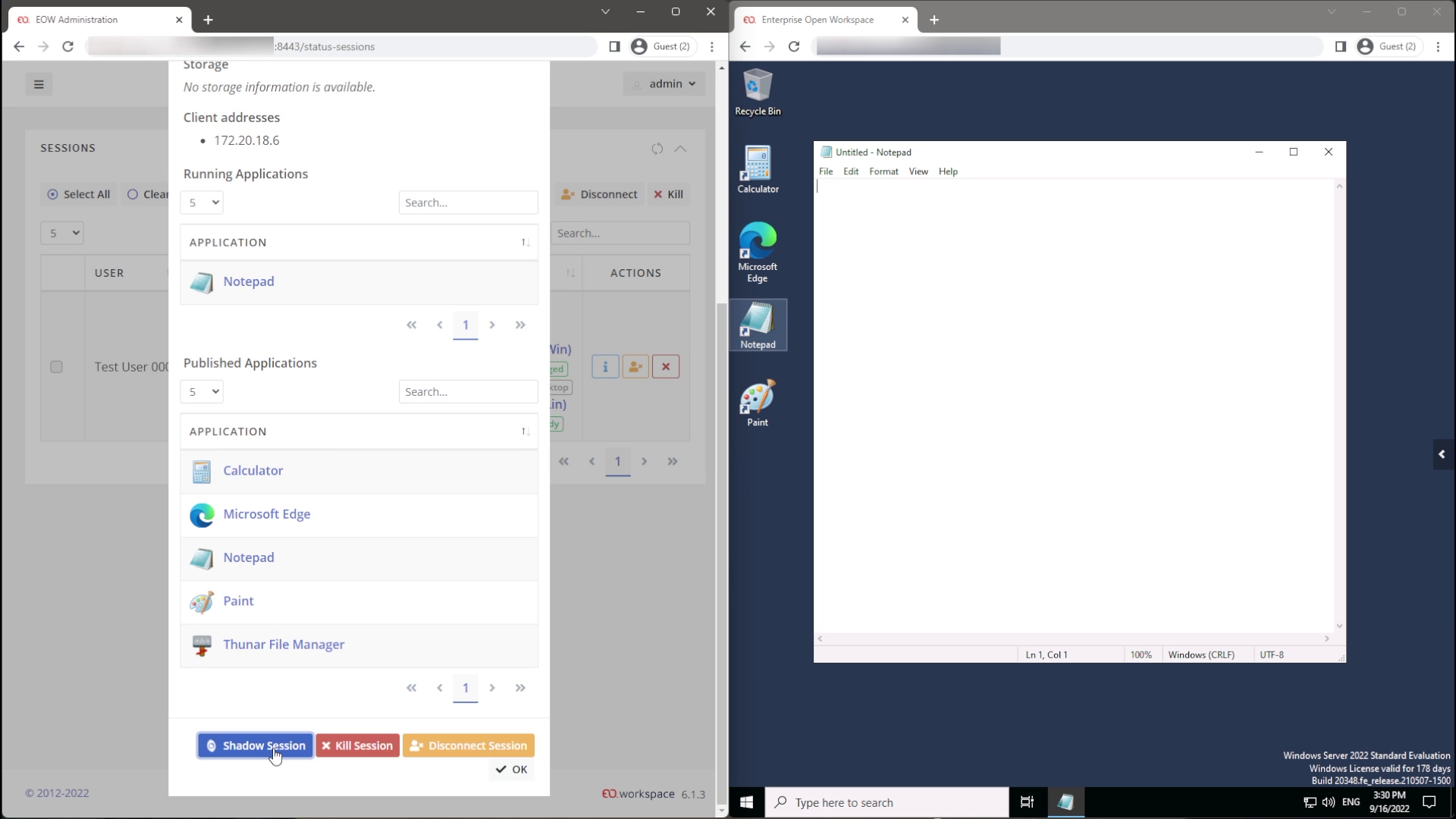Open Notepad File menu
Screen dimensions: 1456x819
(x=826, y=171)
